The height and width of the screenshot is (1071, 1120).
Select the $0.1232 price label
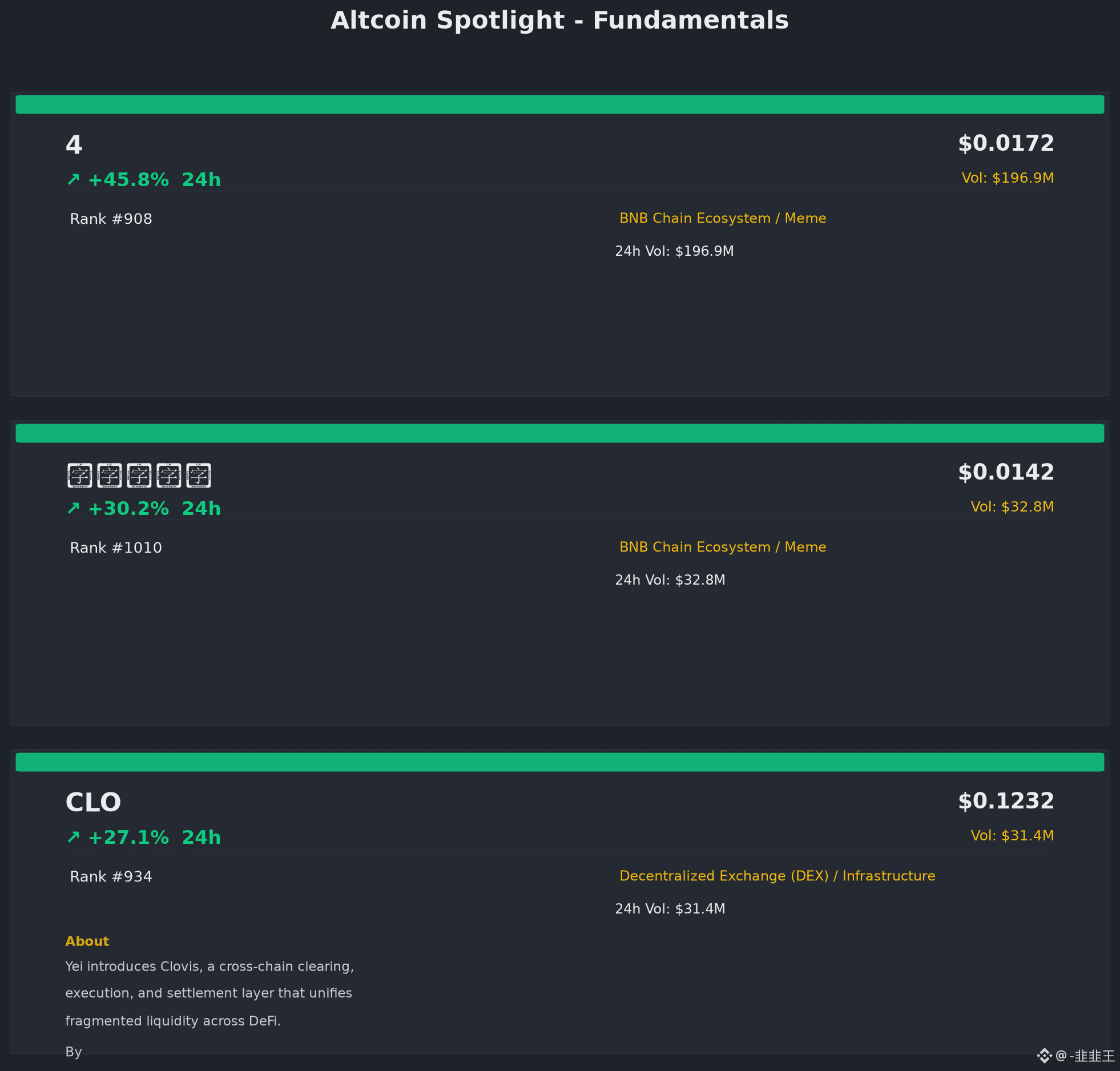1006,801
